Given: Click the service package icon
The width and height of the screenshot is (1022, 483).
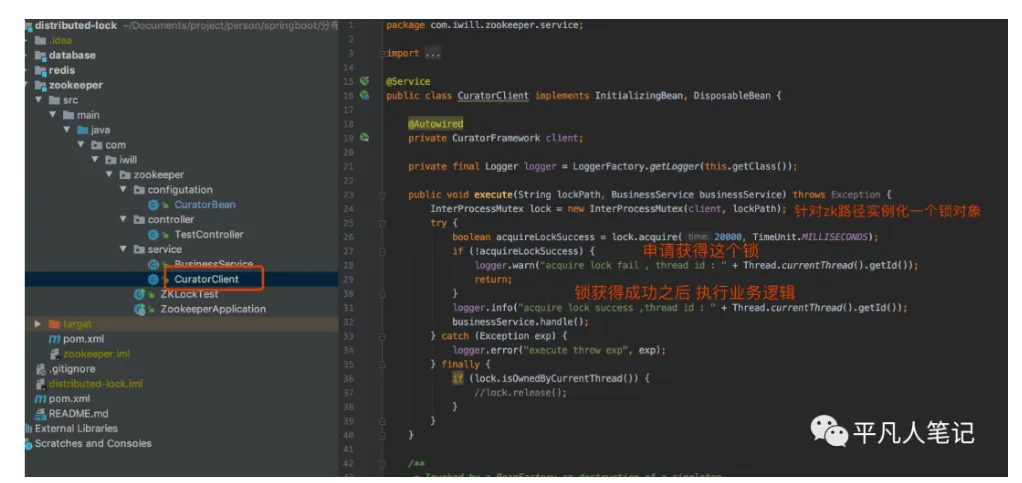Looking at the screenshot, I should click(139, 250).
